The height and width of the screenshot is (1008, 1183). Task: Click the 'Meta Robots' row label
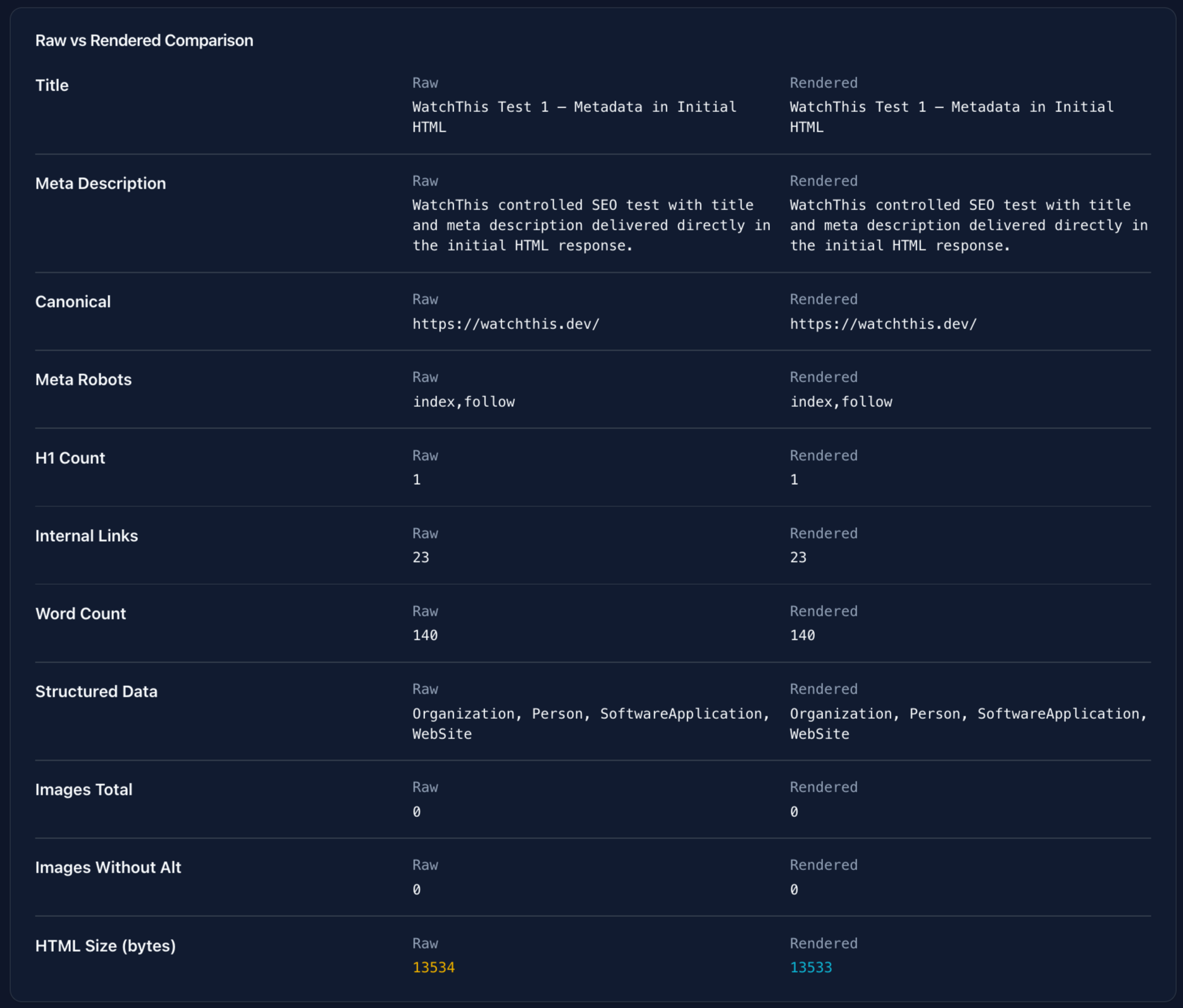84,380
